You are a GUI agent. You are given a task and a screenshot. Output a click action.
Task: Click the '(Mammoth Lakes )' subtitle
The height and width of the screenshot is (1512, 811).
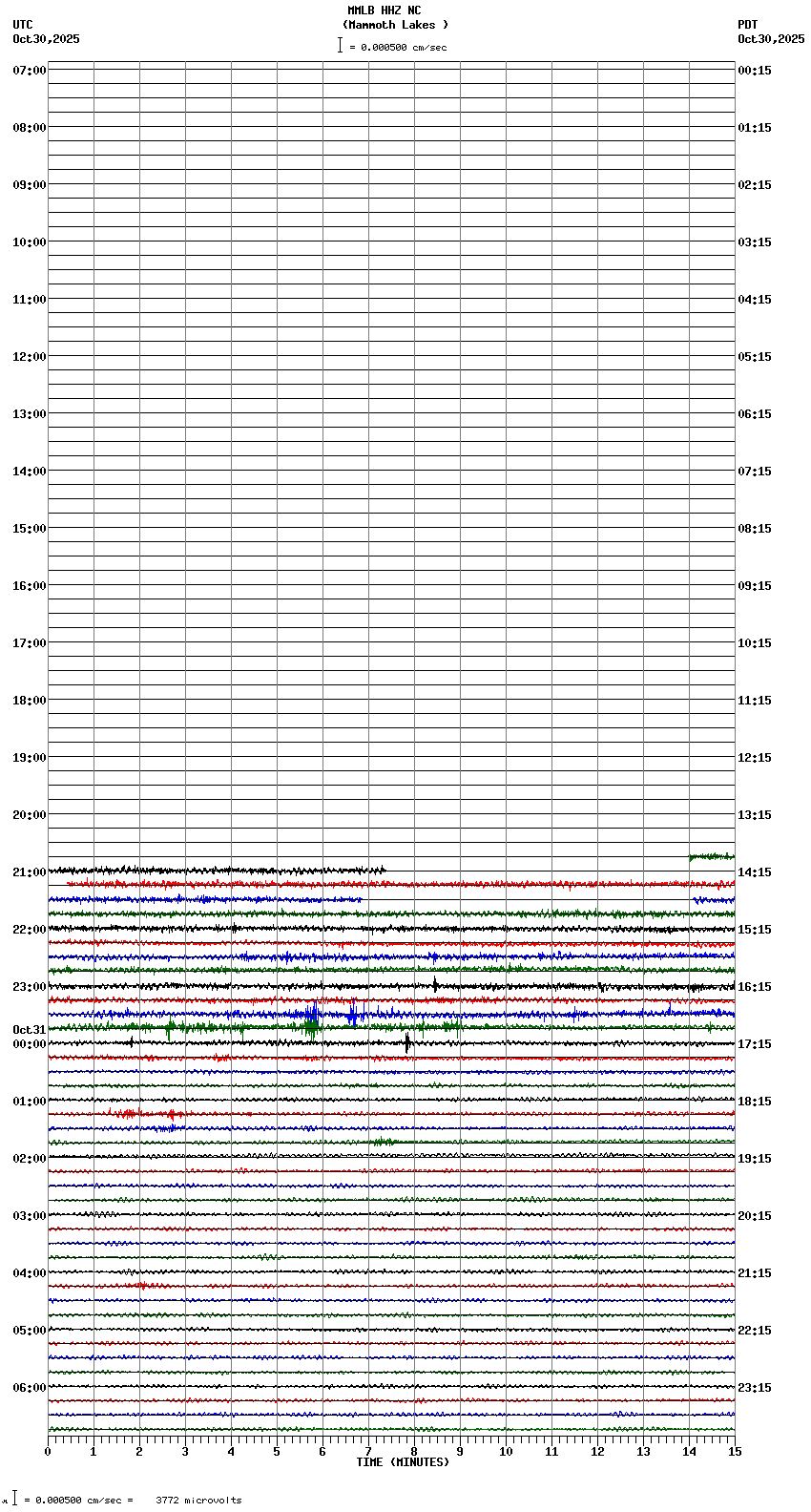[395, 25]
